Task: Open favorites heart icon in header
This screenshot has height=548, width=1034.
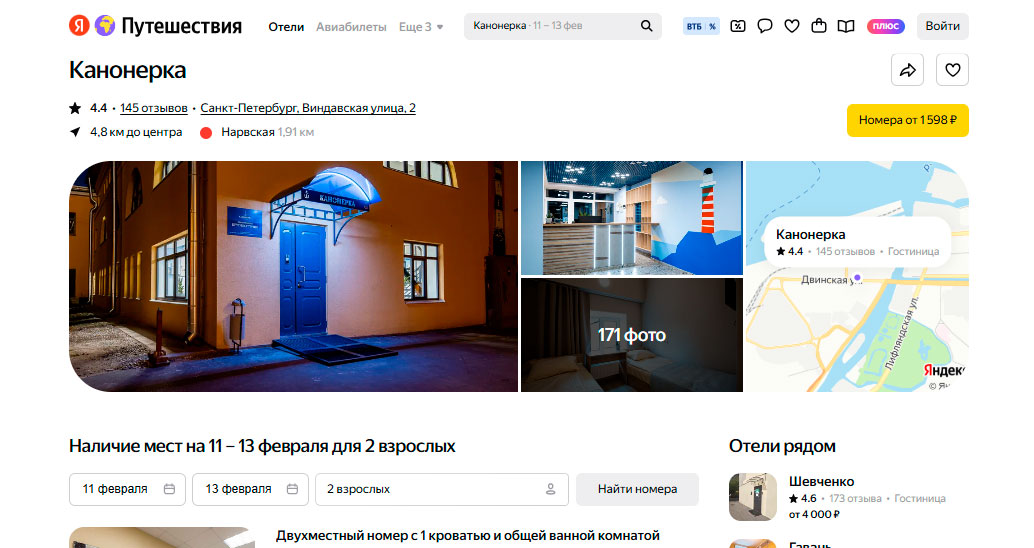Action: point(792,26)
